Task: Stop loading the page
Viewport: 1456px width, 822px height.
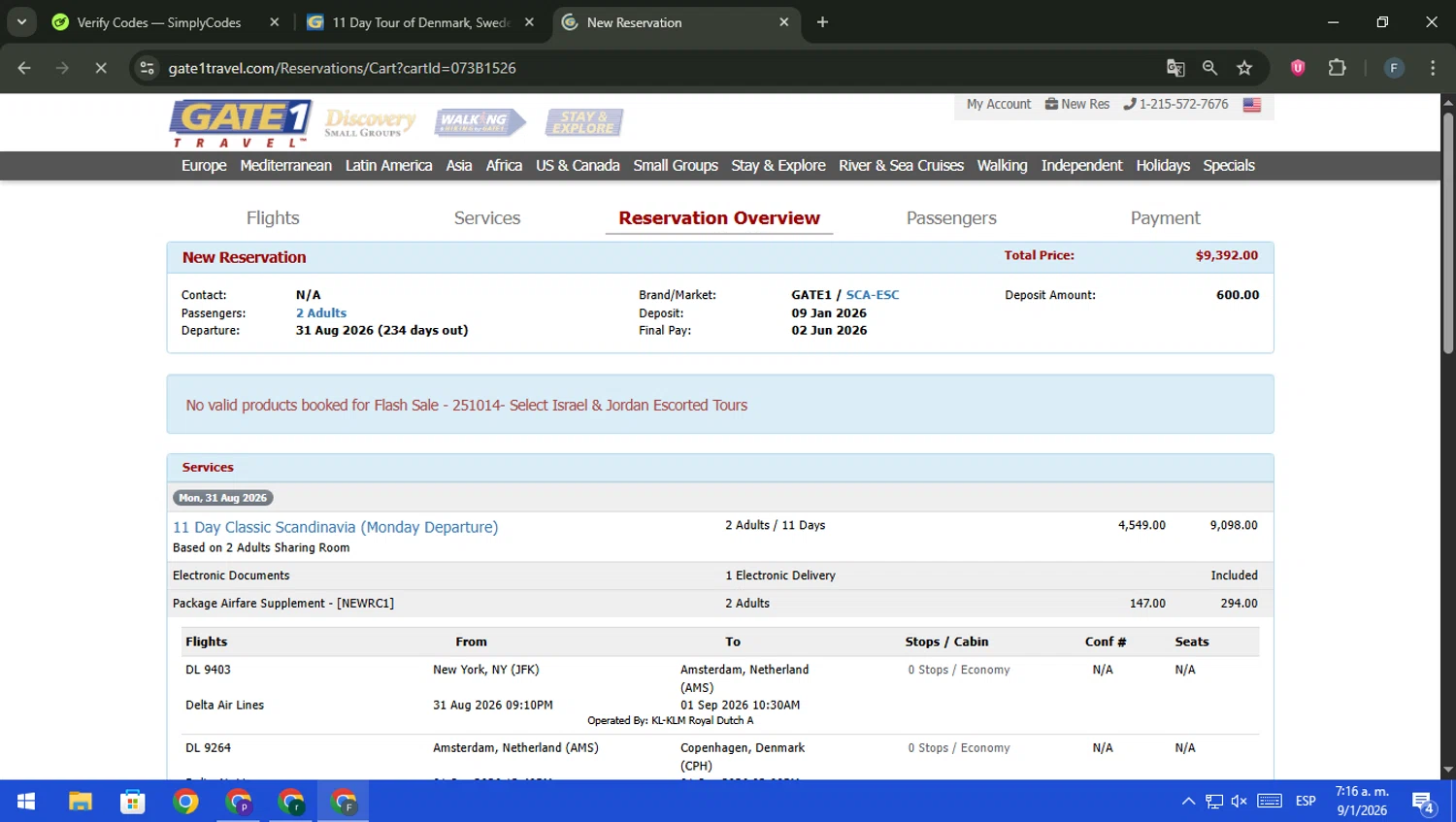Action: [100, 68]
